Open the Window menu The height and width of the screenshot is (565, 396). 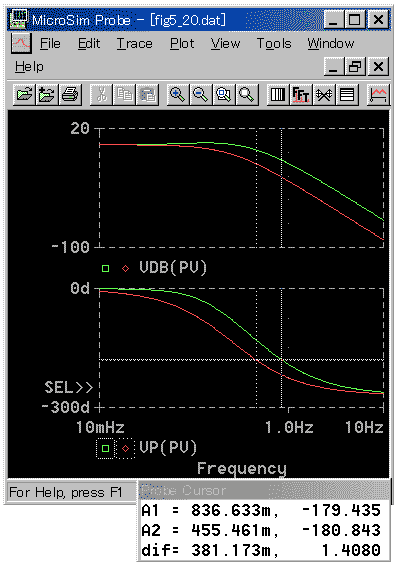pyautogui.click(x=331, y=44)
